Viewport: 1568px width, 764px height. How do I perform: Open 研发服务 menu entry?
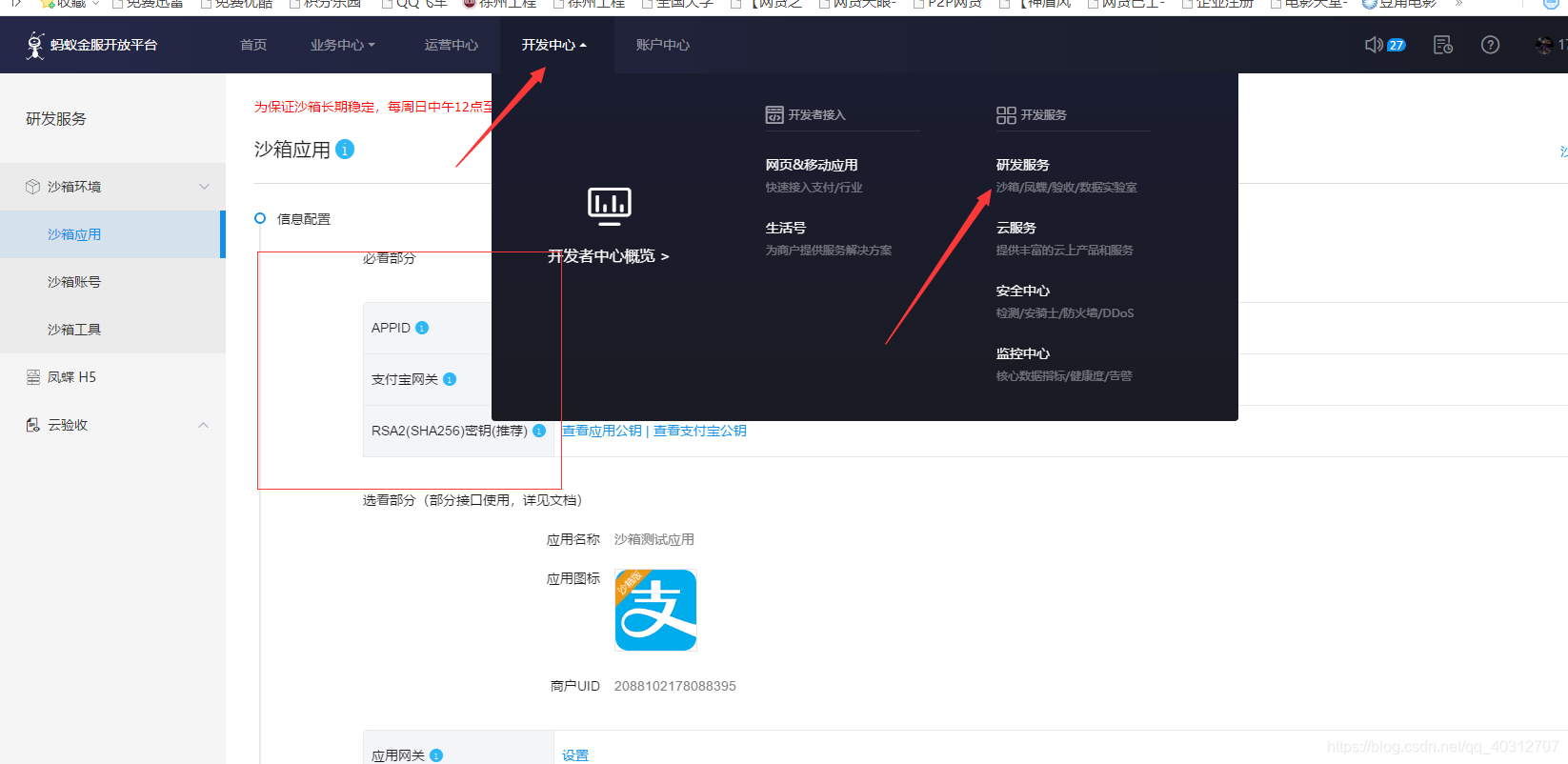[1023, 165]
